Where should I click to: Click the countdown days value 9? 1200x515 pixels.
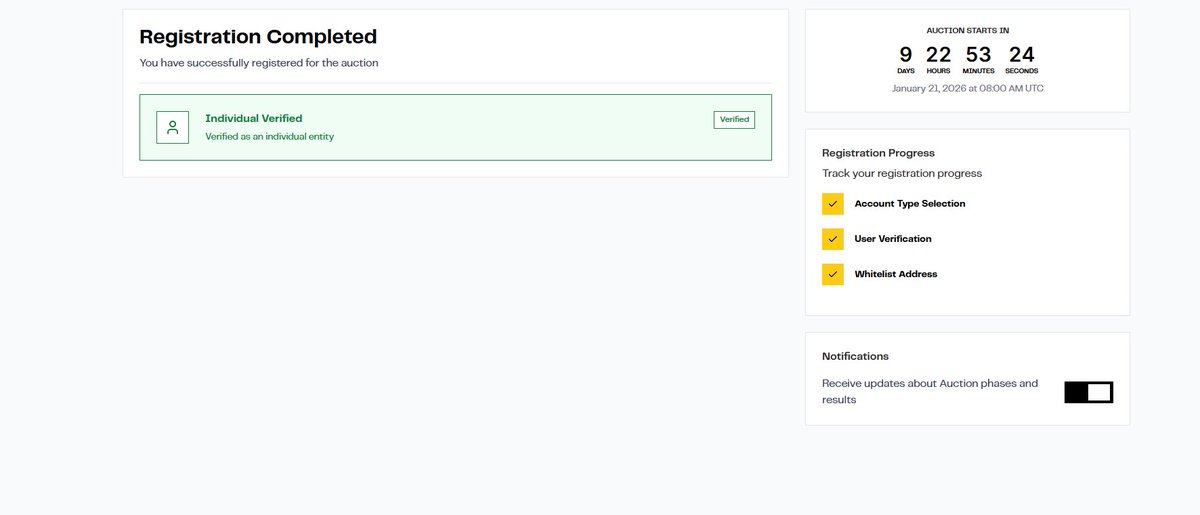[906, 54]
